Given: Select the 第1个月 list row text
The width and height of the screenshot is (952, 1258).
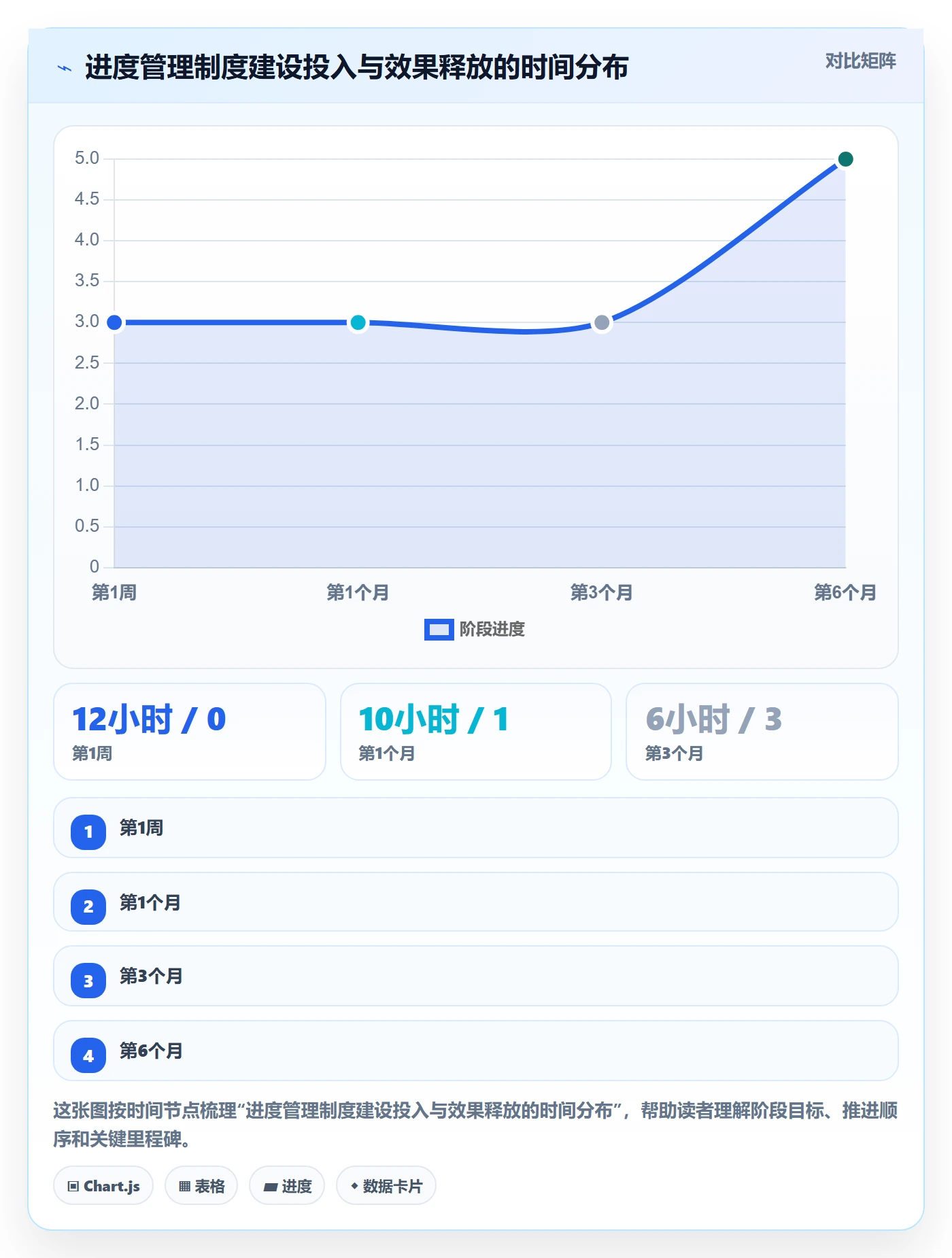Looking at the screenshot, I should [x=150, y=903].
